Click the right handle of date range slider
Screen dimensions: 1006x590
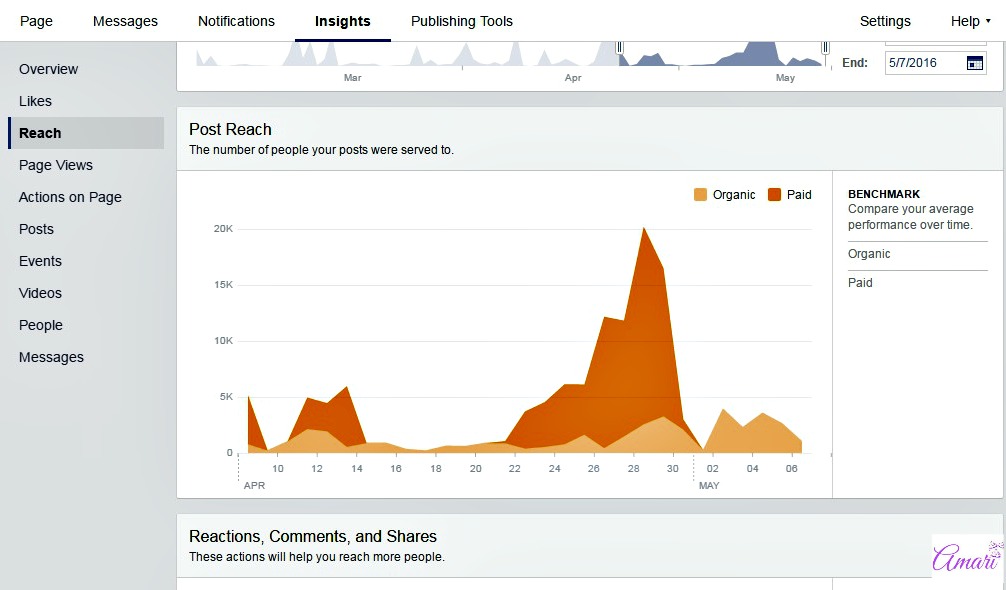[x=825, y=48]
